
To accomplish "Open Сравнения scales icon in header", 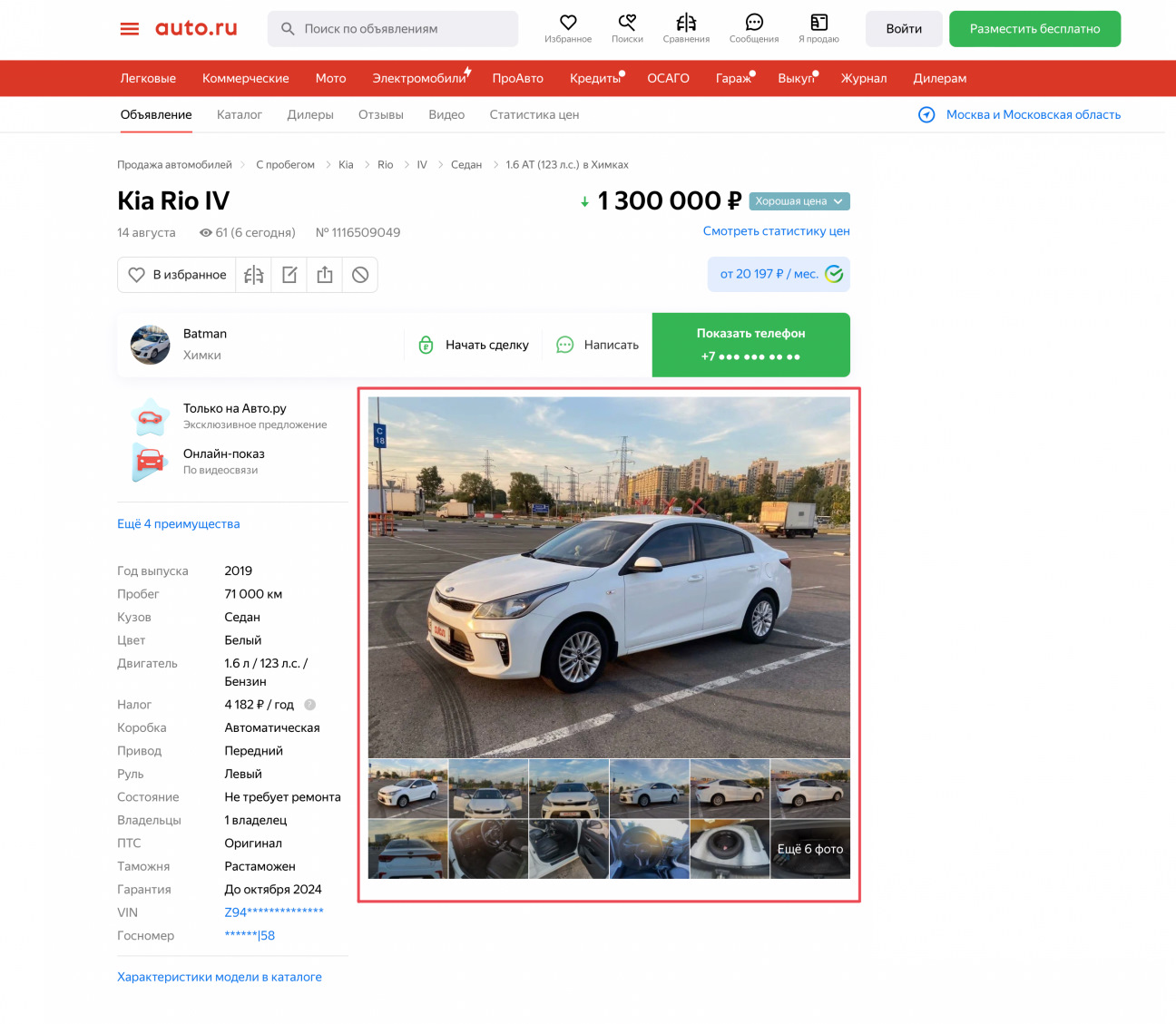I will pos(686,22).
